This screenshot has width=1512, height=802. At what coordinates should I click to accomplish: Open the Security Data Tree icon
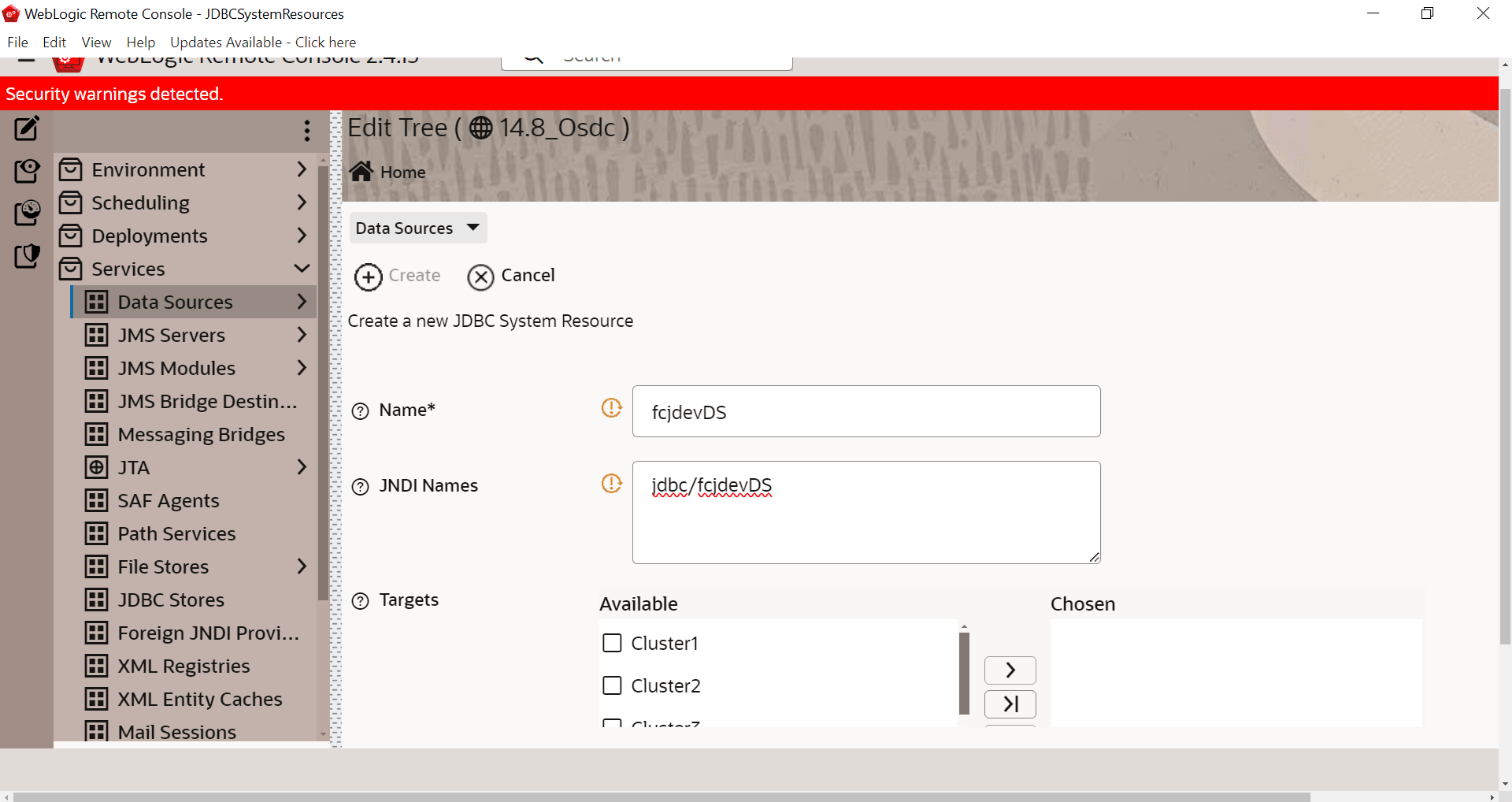(27, 255)
